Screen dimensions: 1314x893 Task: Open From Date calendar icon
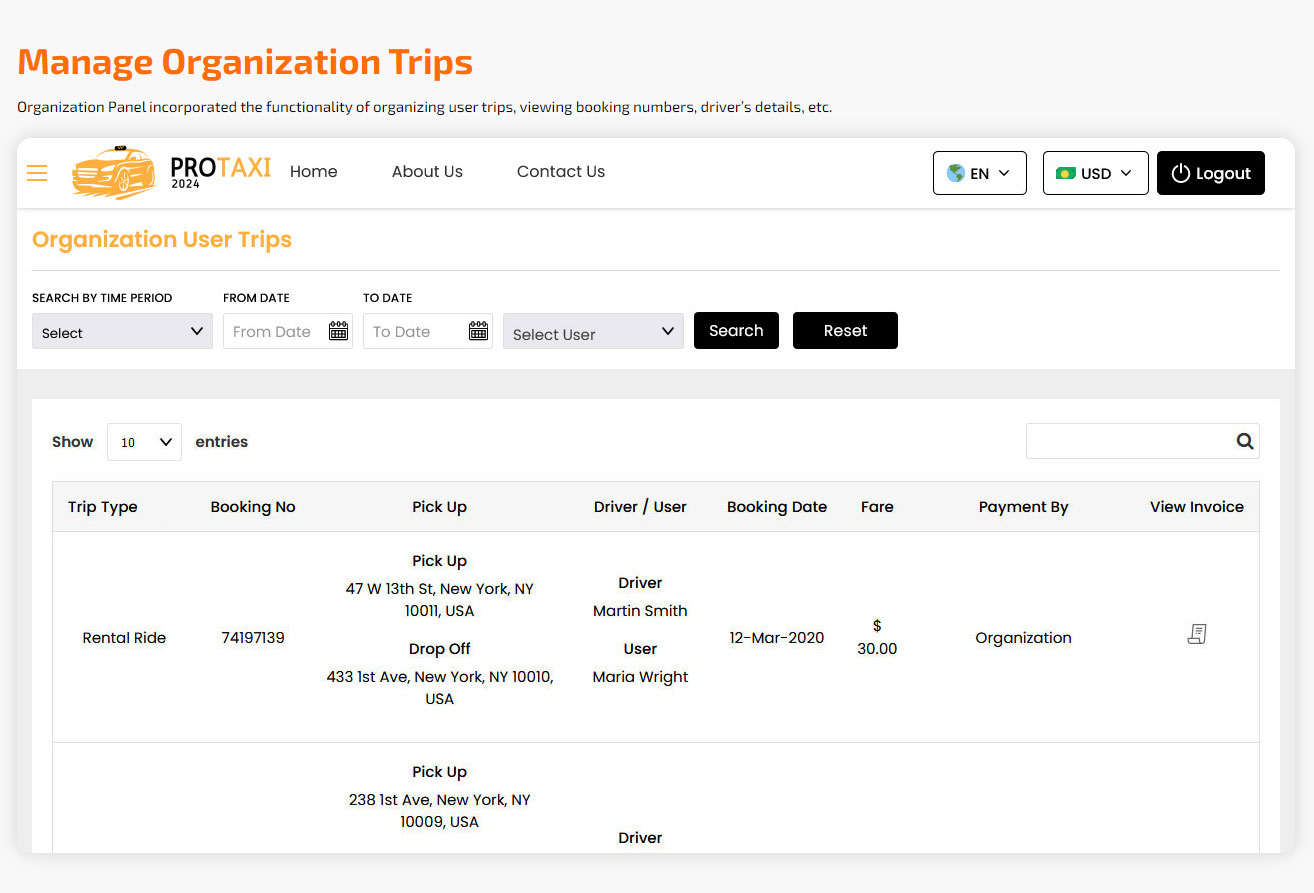coord(338,331)
